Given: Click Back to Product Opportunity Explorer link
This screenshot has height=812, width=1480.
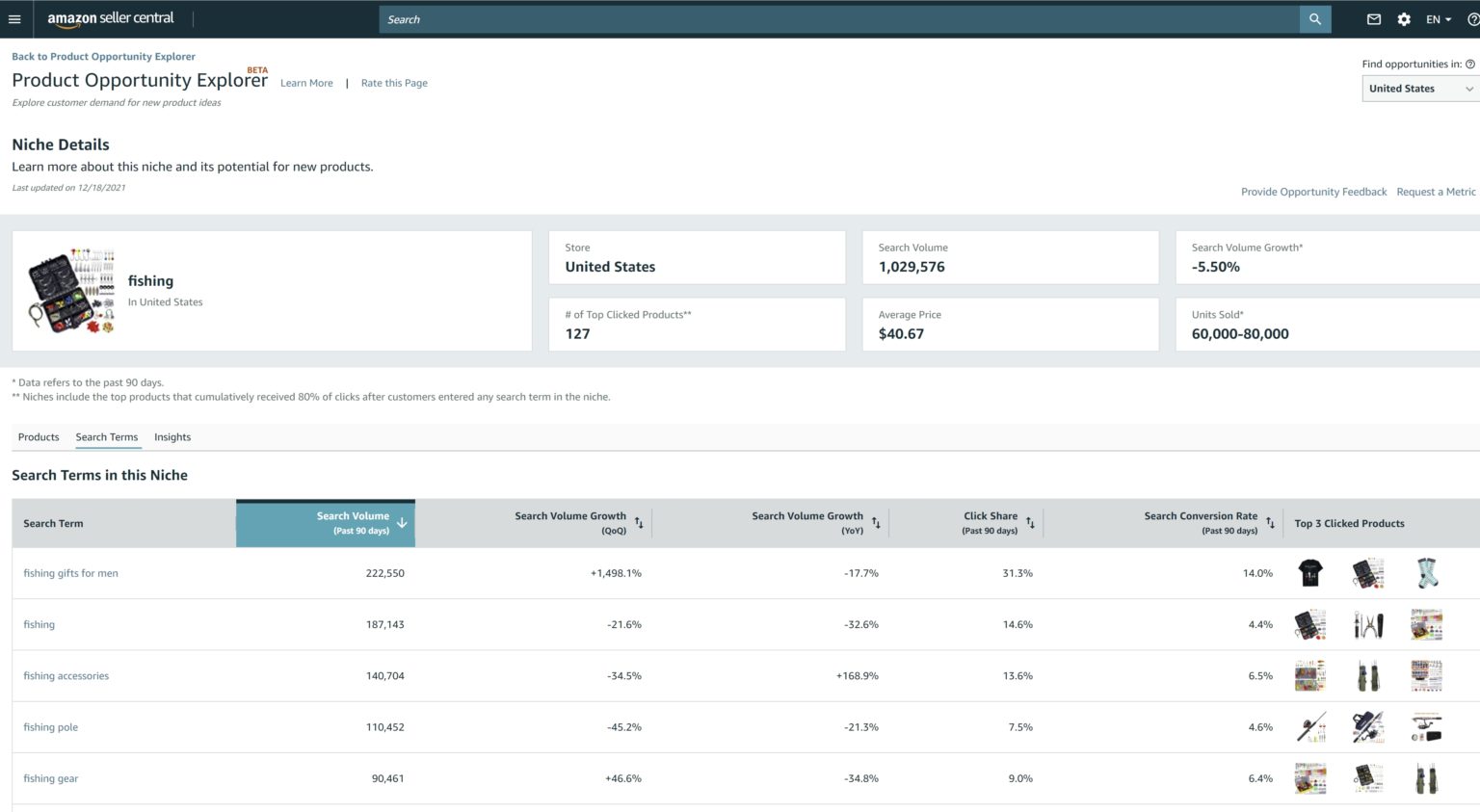Looking at the screenshot, I should [x=103, y=57].
